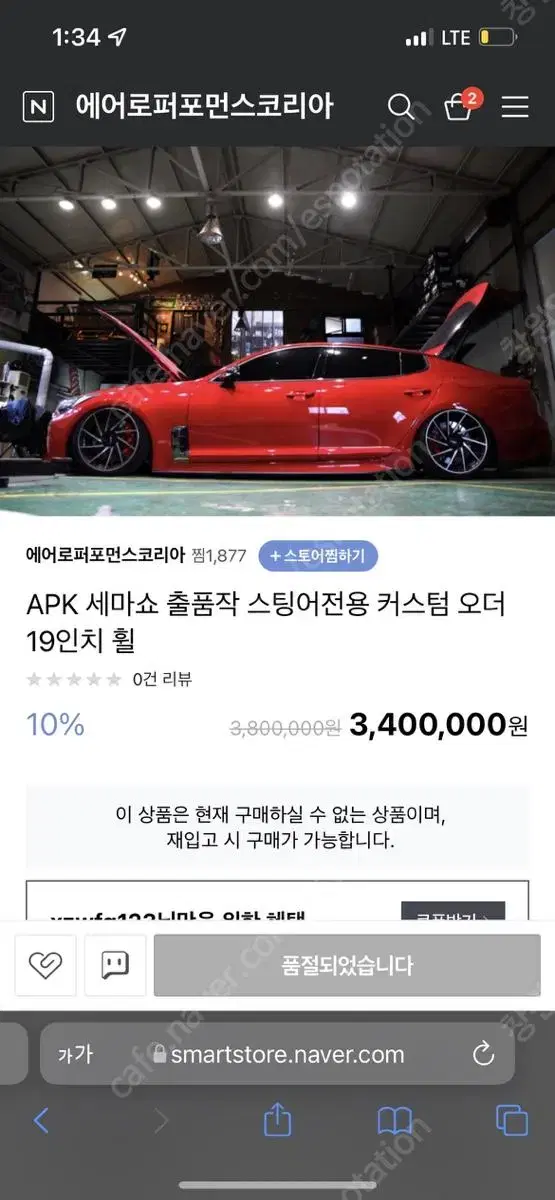Viewport: 555px width, 1200px height.
Task: Open the Safari tabs overview icon
Action: [x=512, y=1121]
